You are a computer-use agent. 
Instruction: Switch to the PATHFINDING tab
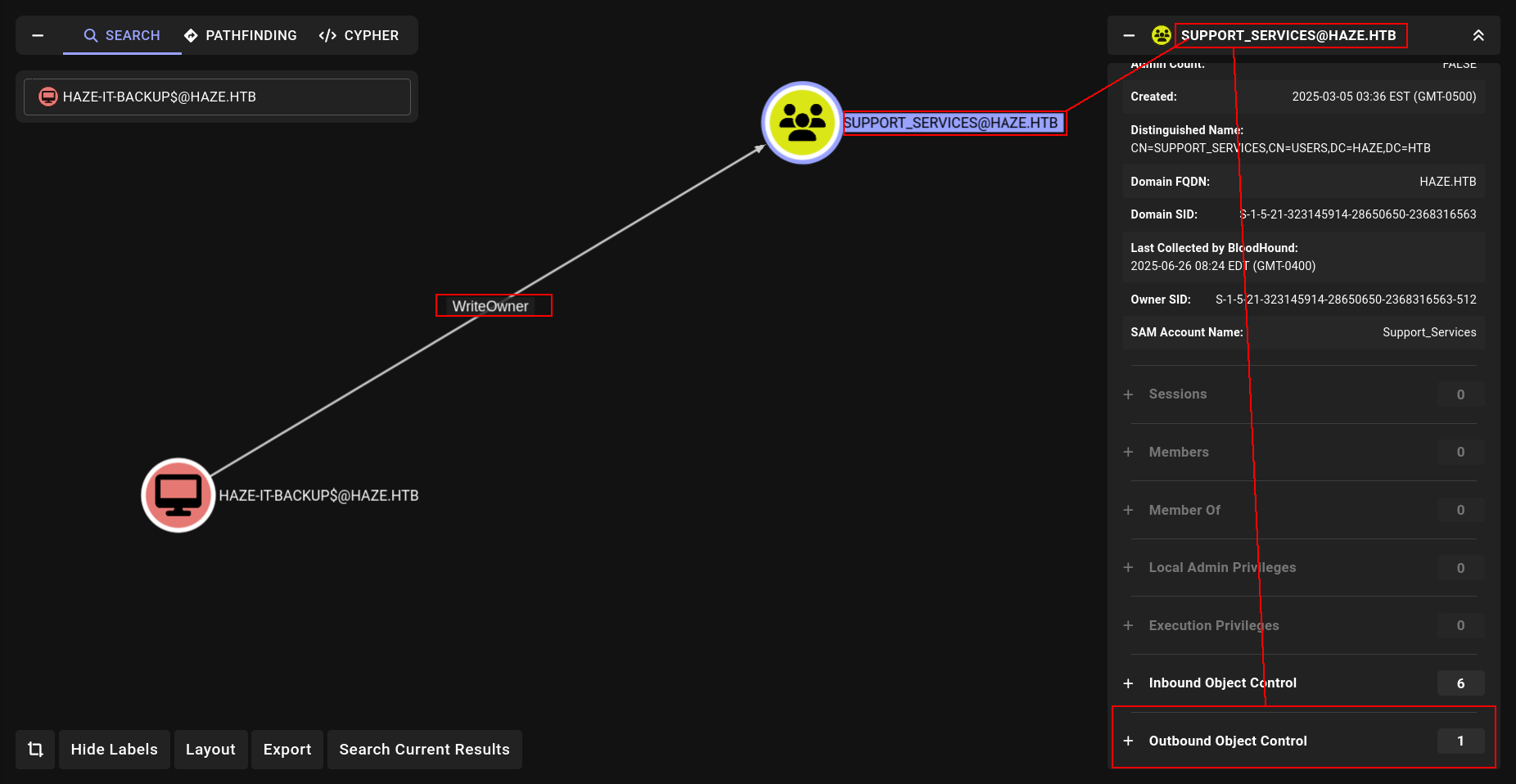point(241,35)
